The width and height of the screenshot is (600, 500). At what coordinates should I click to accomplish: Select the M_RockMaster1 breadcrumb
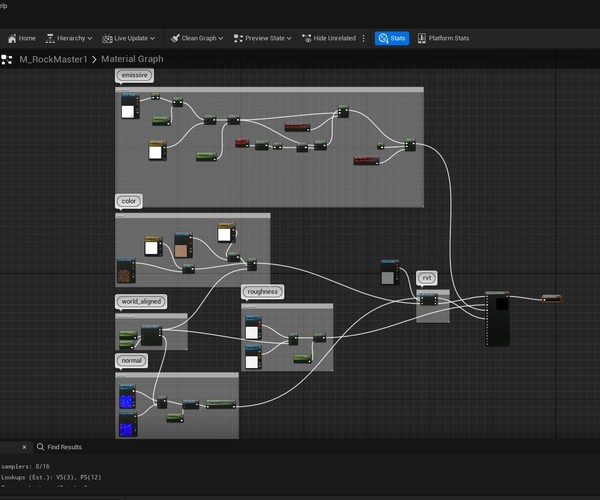pos(53,59)
